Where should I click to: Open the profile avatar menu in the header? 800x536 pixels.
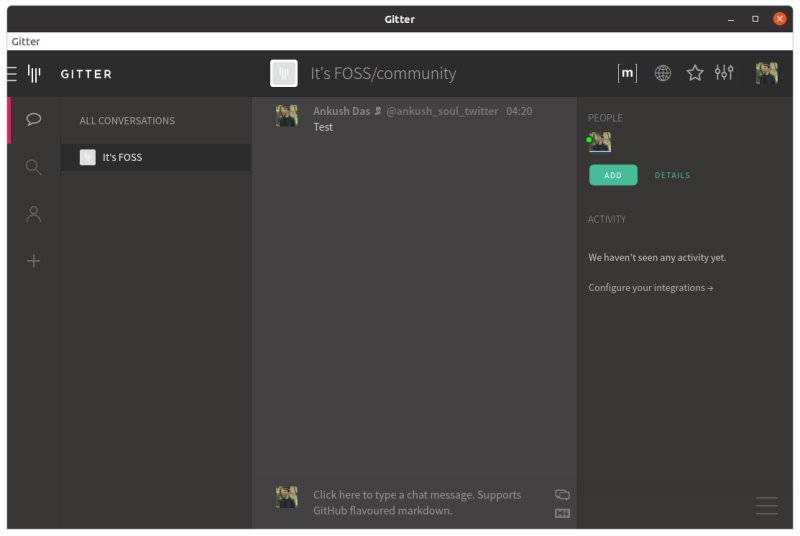(x=766, y=73)
